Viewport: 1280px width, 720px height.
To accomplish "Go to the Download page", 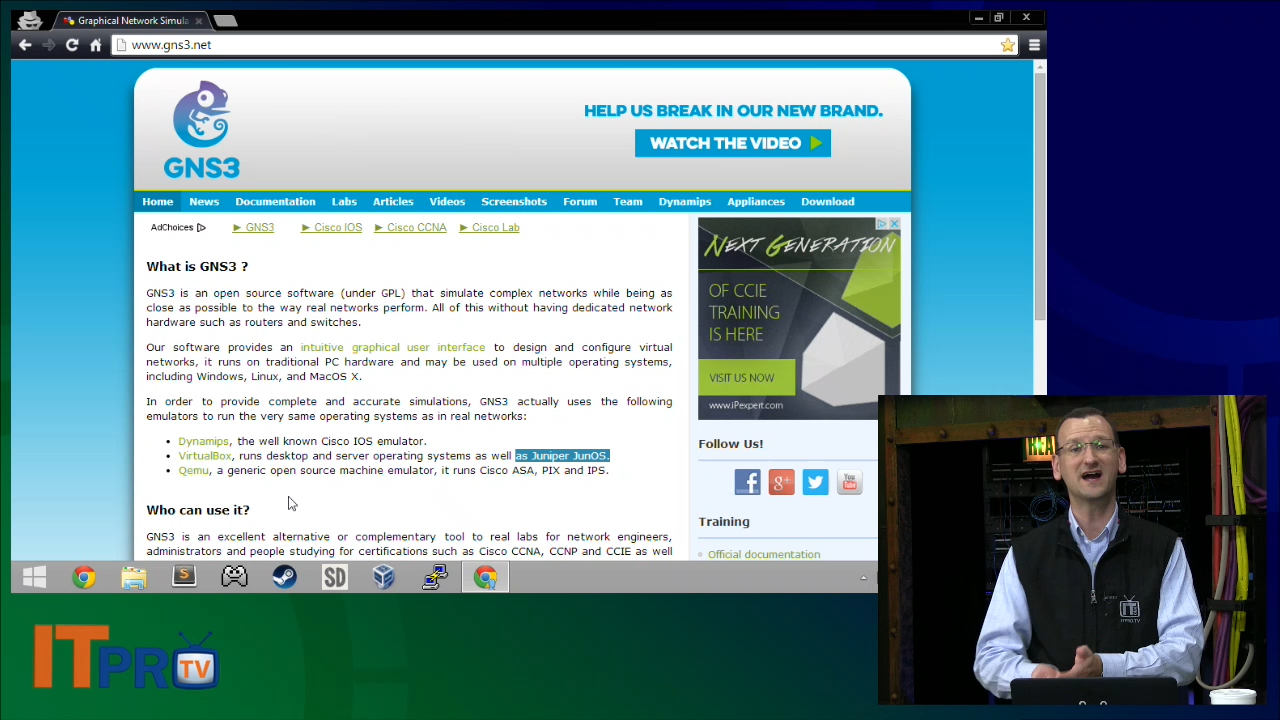I will point(828,202).
